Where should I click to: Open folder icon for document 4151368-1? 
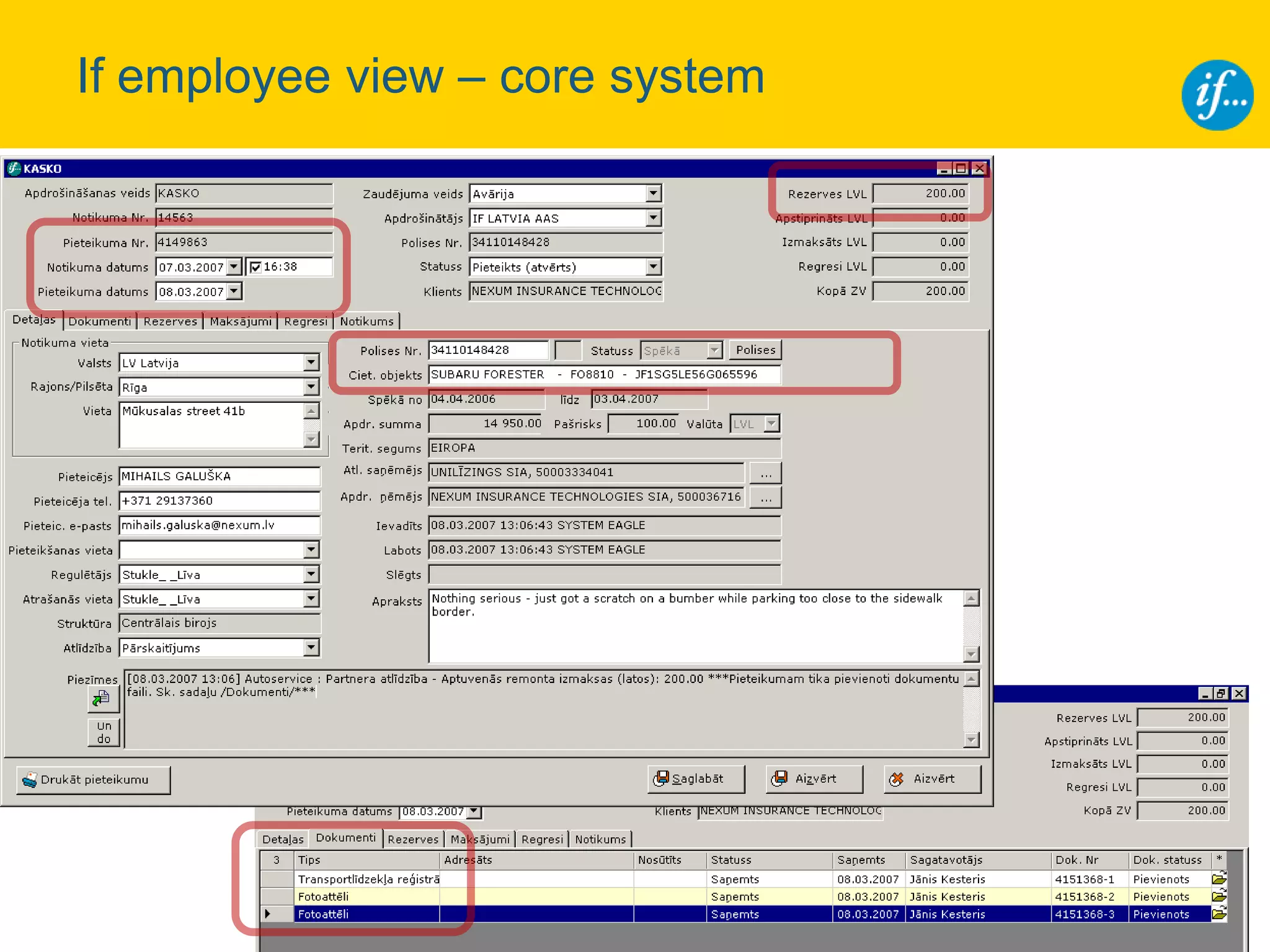point(1219,879)
